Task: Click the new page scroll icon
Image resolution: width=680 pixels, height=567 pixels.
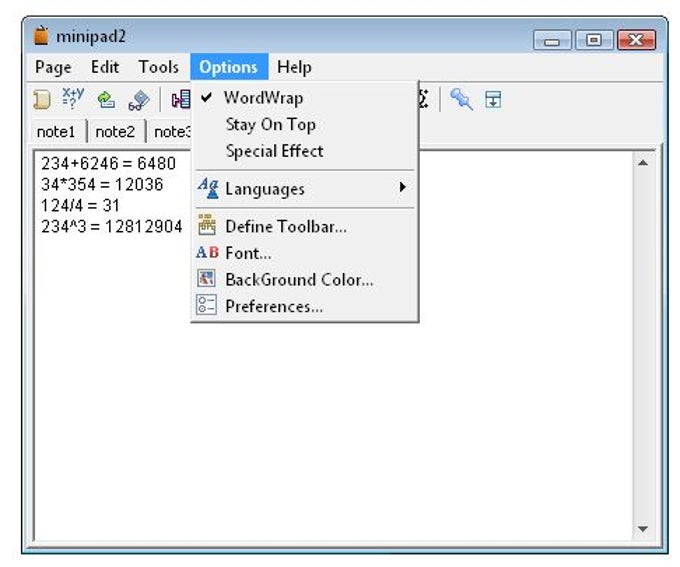Action: click(42, 99)
